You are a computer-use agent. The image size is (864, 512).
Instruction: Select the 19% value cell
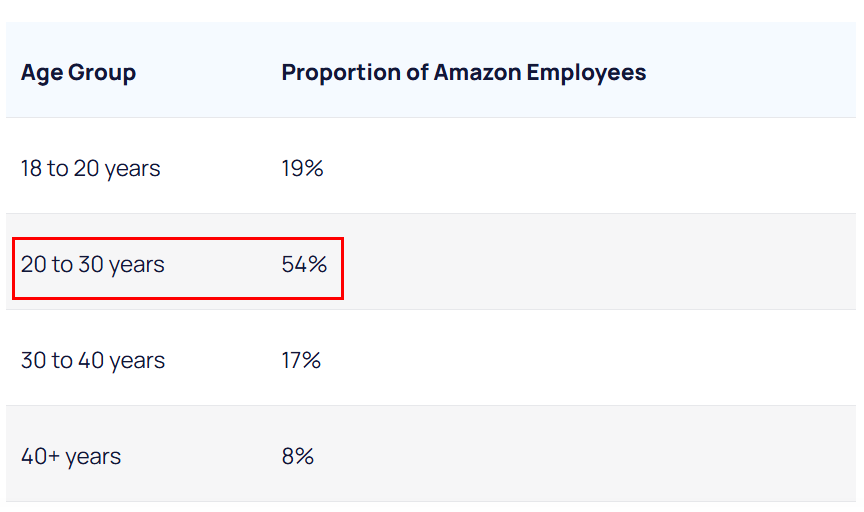coord(302,169)
